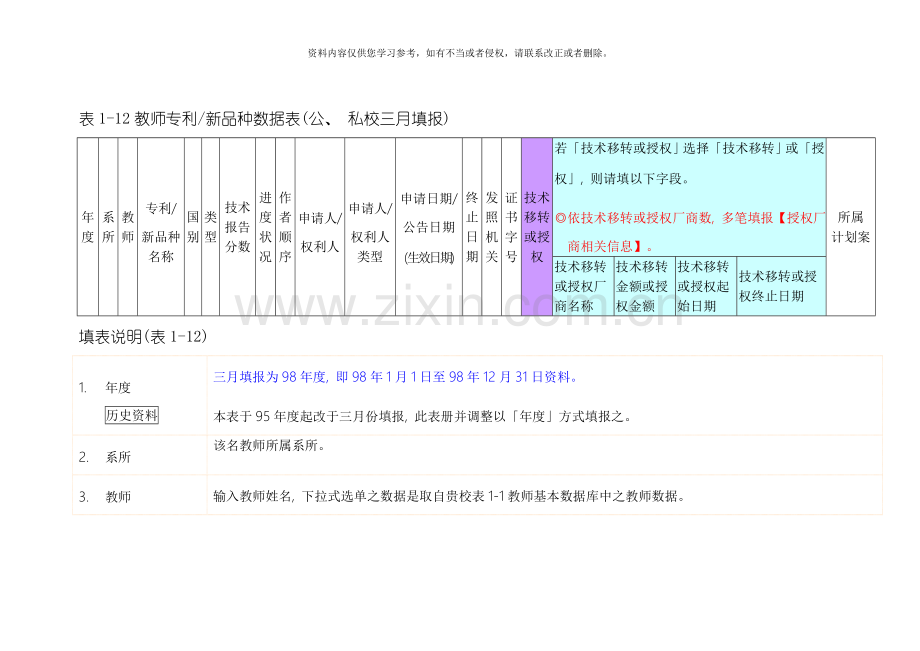
Task: Select the '教师' column header in table
Action: [x=128, y=227]
